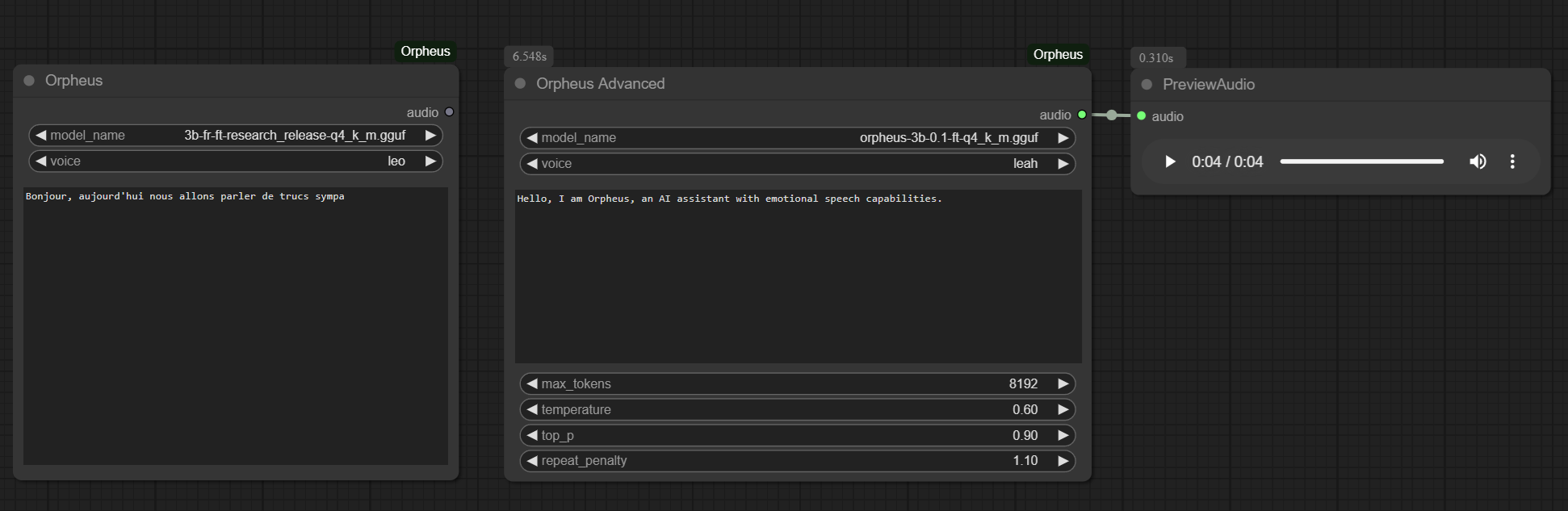Click the green audio output of Orpheus Advanced
1568x511 pixels.
point(1082,115)
